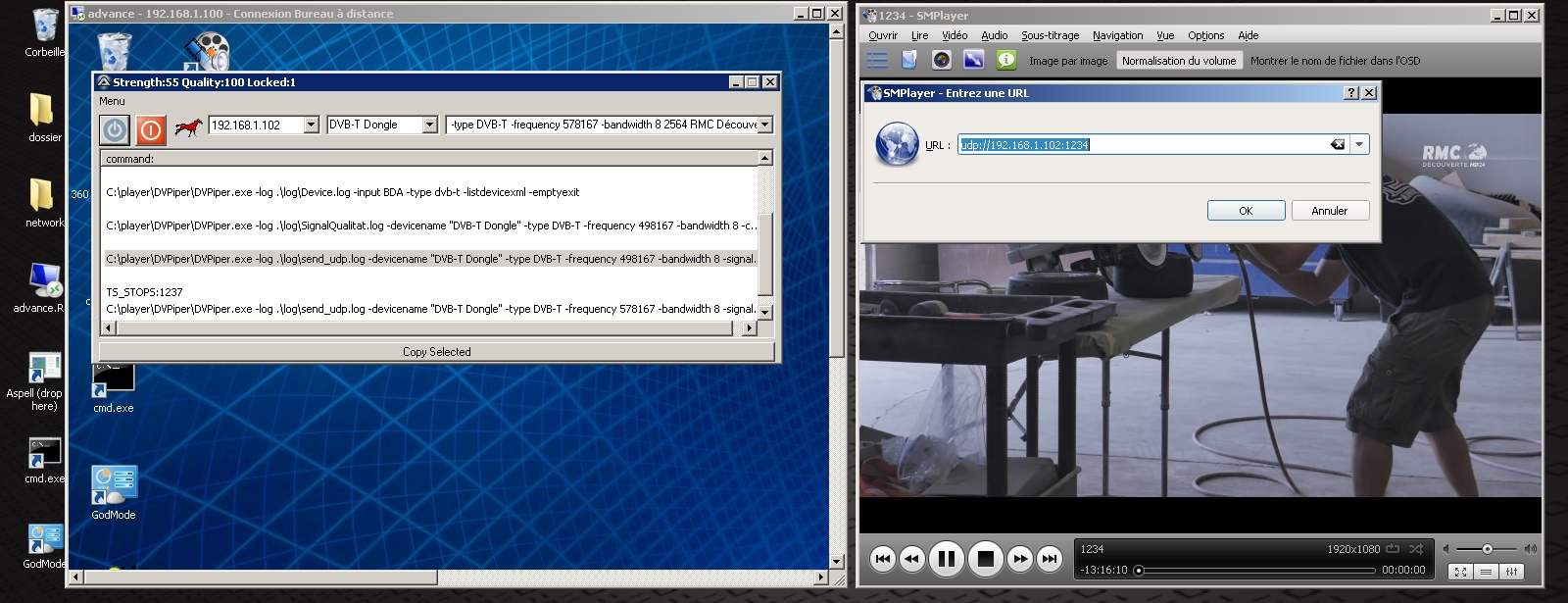Click the green info icon in SMPlayer

tap(1005, 60)
